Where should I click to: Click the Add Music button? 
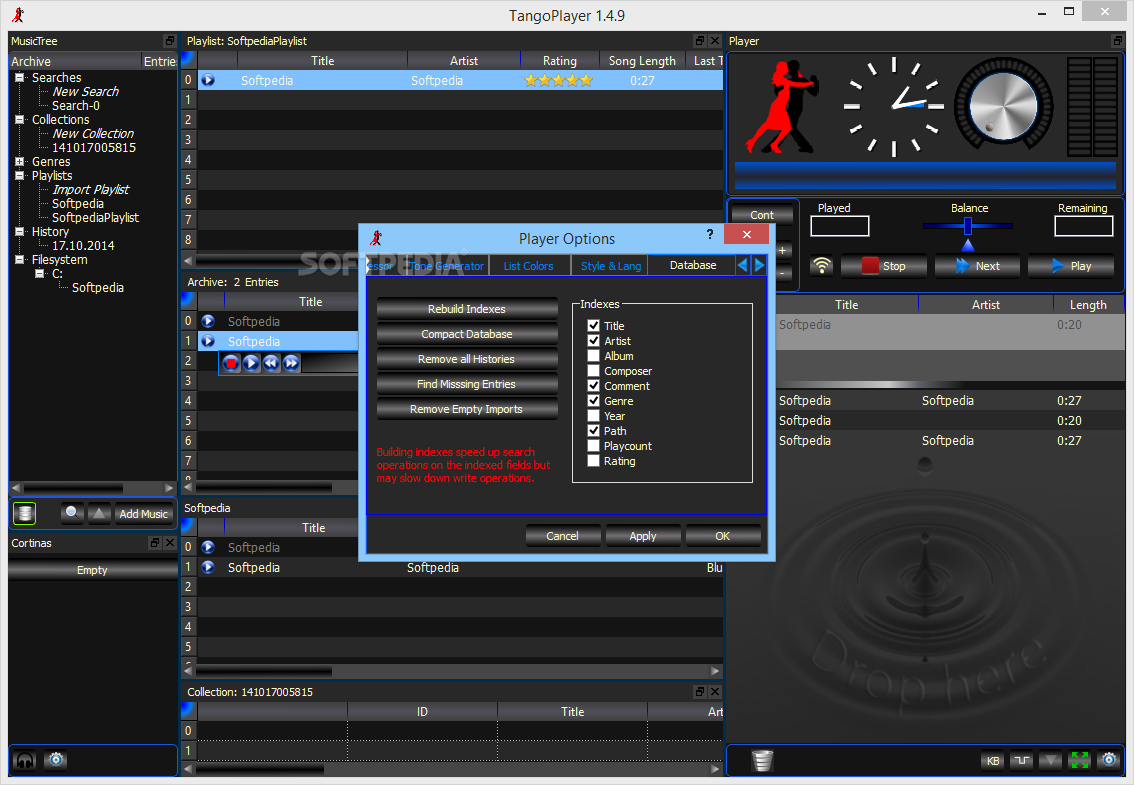(143, 514)
